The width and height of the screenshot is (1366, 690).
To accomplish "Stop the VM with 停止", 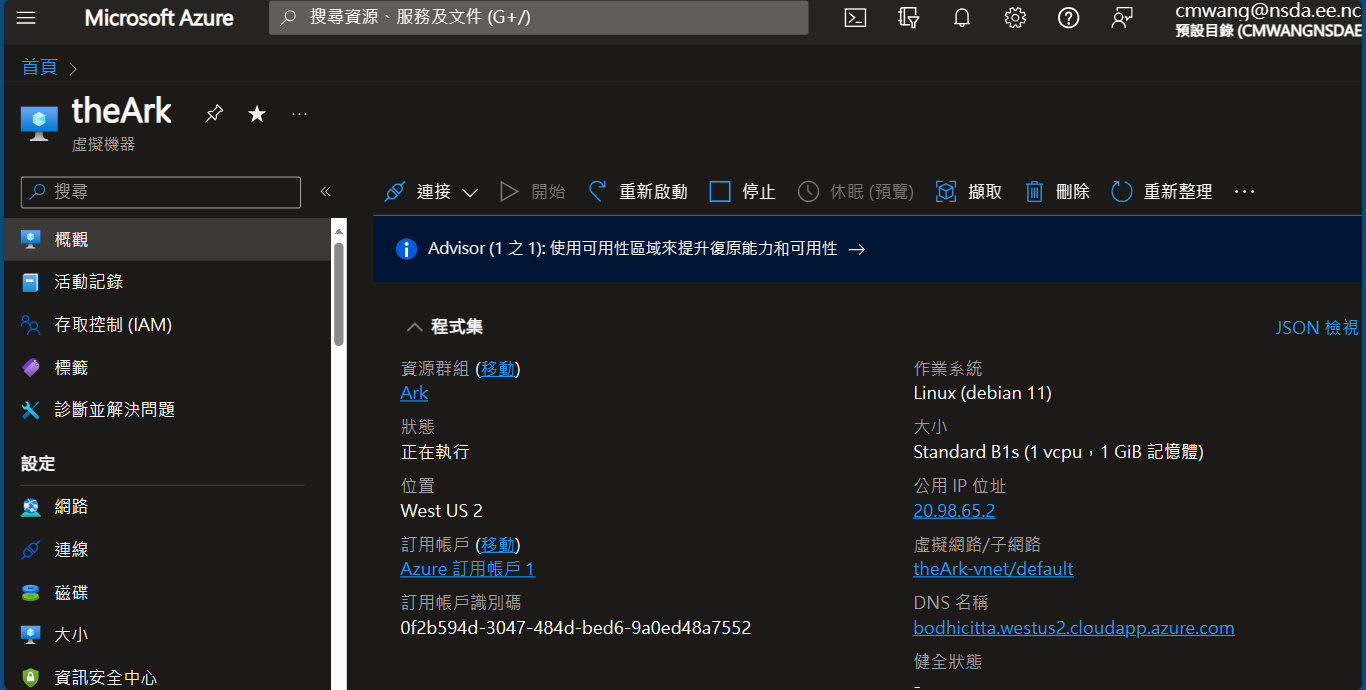I will pos(742,192).
